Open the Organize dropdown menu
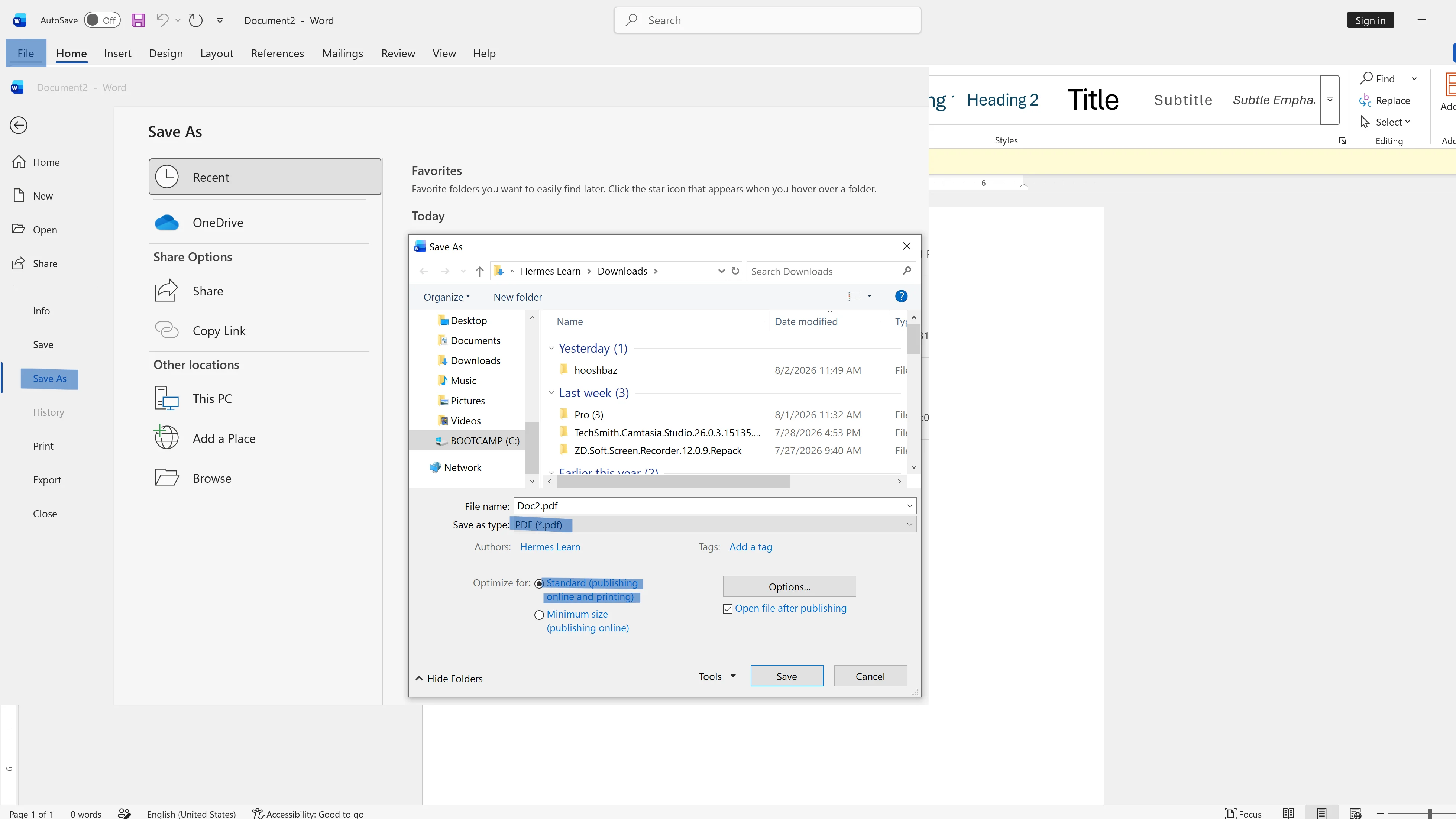Screen dimensions: 1456x819 tap(447, 297)
